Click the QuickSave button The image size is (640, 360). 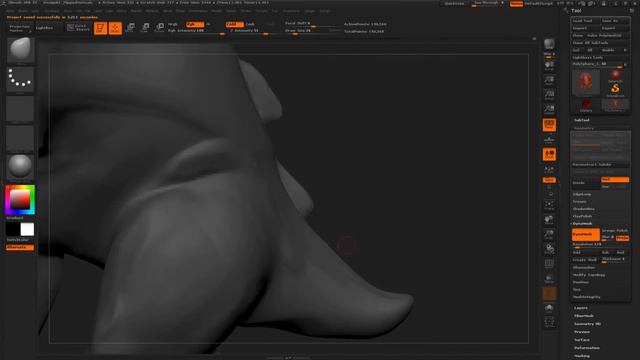[454, 4]
